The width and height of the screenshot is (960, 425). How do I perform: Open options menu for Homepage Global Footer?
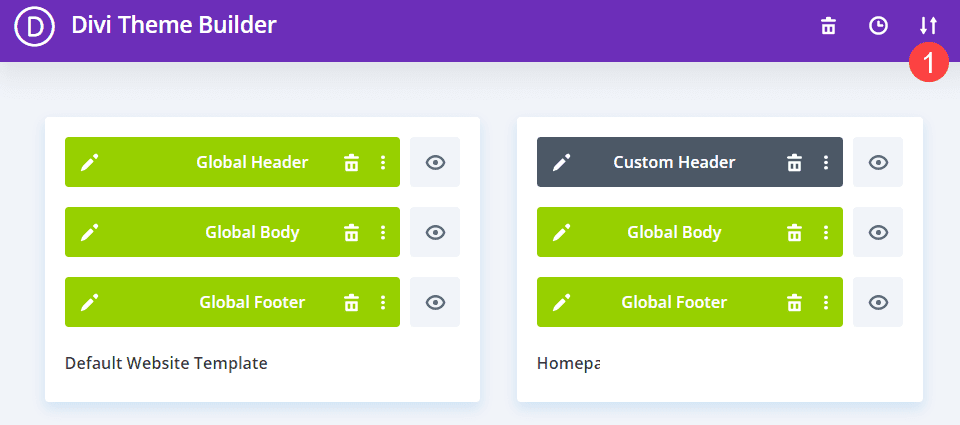(x=825, y=302)
